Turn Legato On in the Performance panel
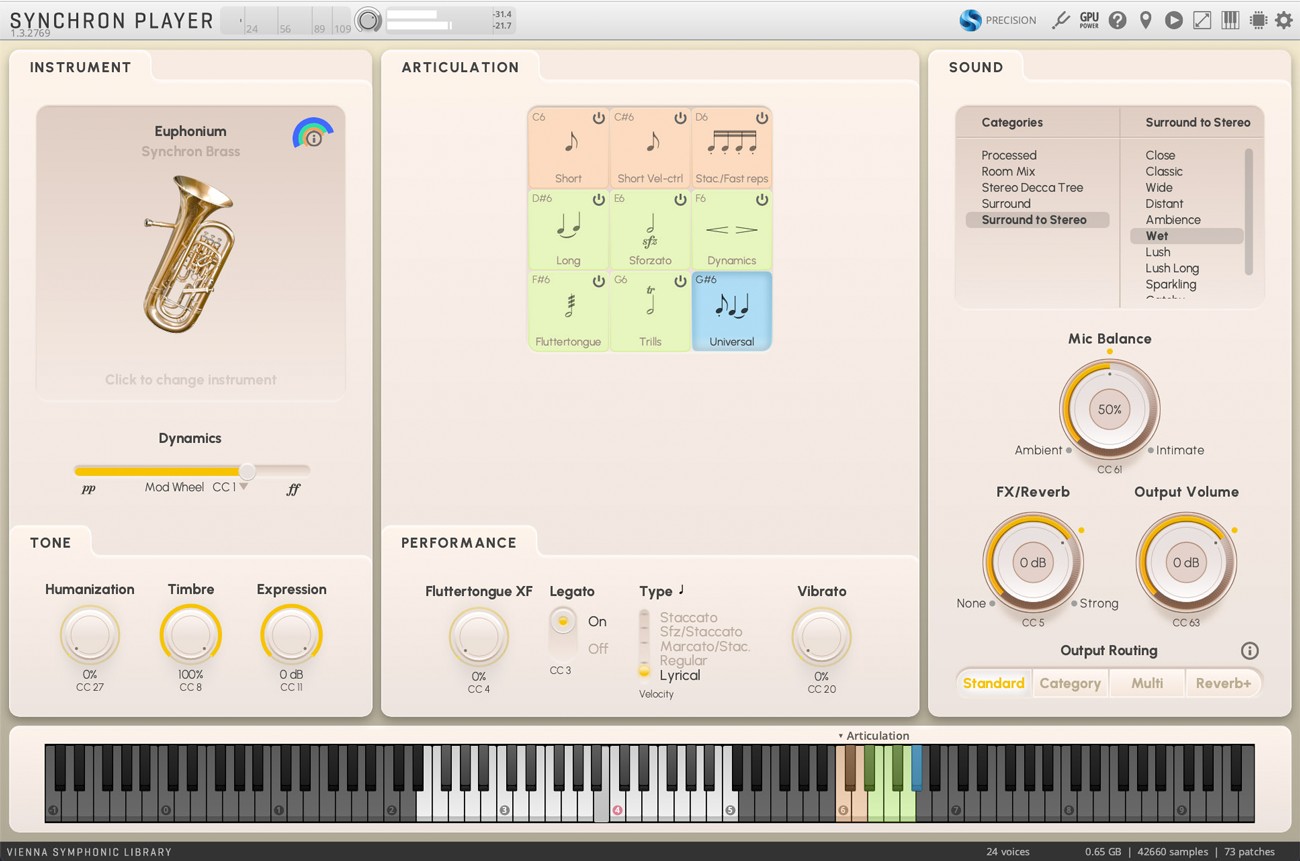1300x861 pixels. point(597,621)
